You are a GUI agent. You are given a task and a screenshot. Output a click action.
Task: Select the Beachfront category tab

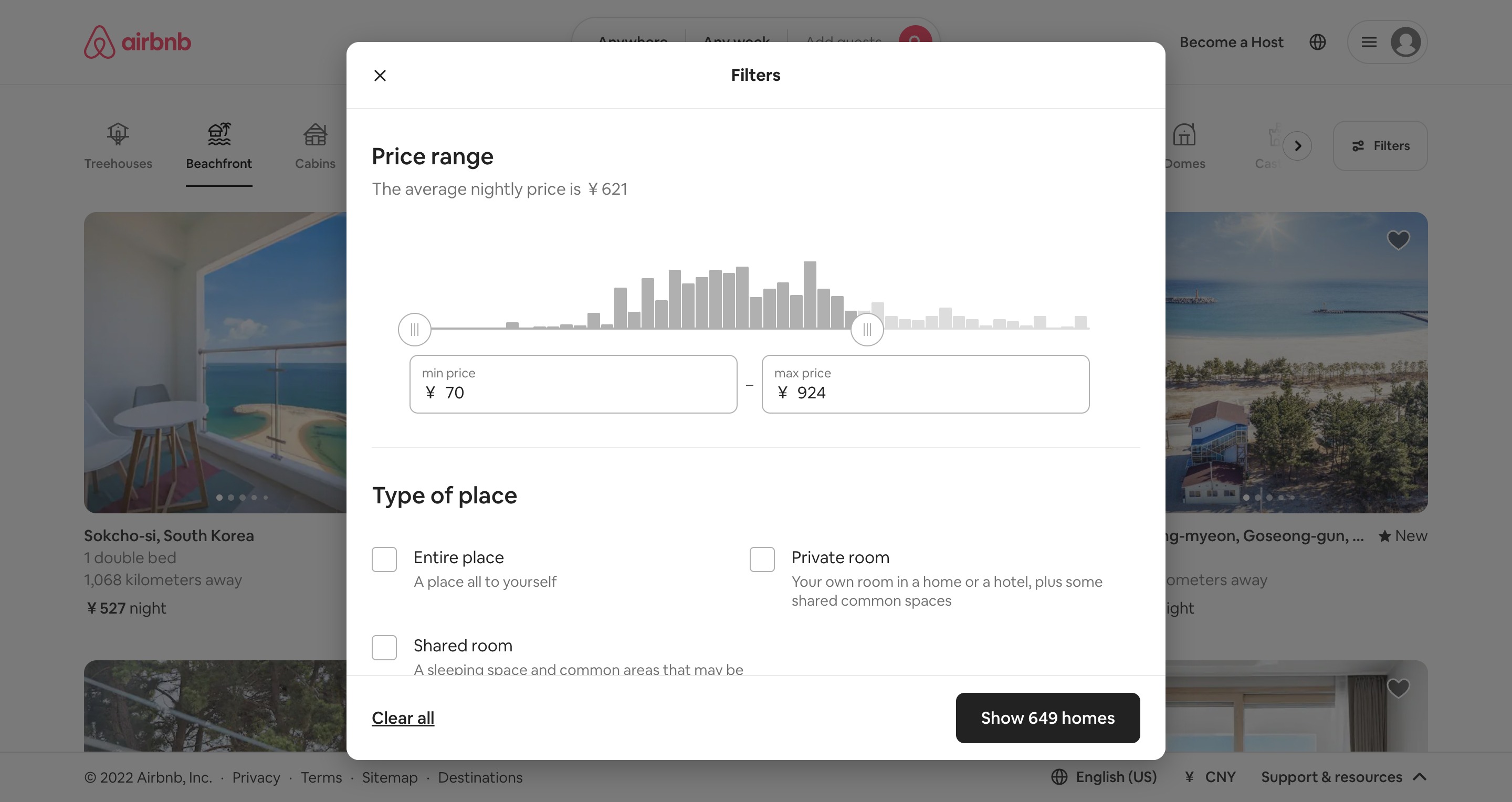(219, 146)
